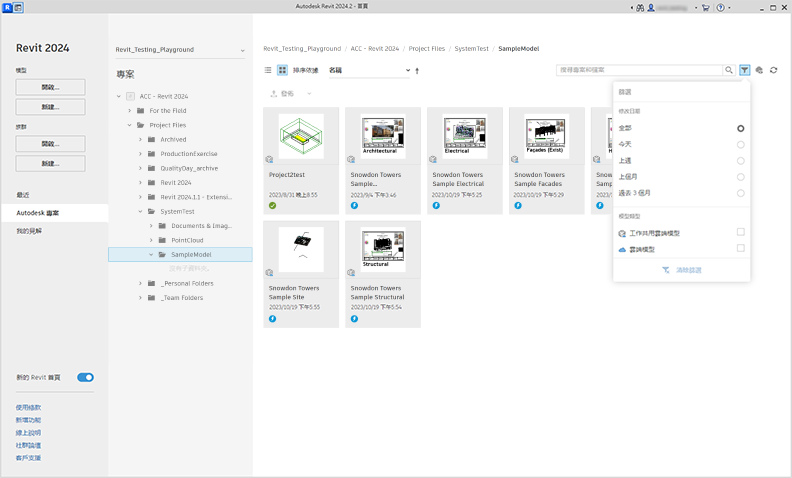Open the first link at bottom of sidebar
The width and height of the screenshot is (792, 478).
pos(28,407)
